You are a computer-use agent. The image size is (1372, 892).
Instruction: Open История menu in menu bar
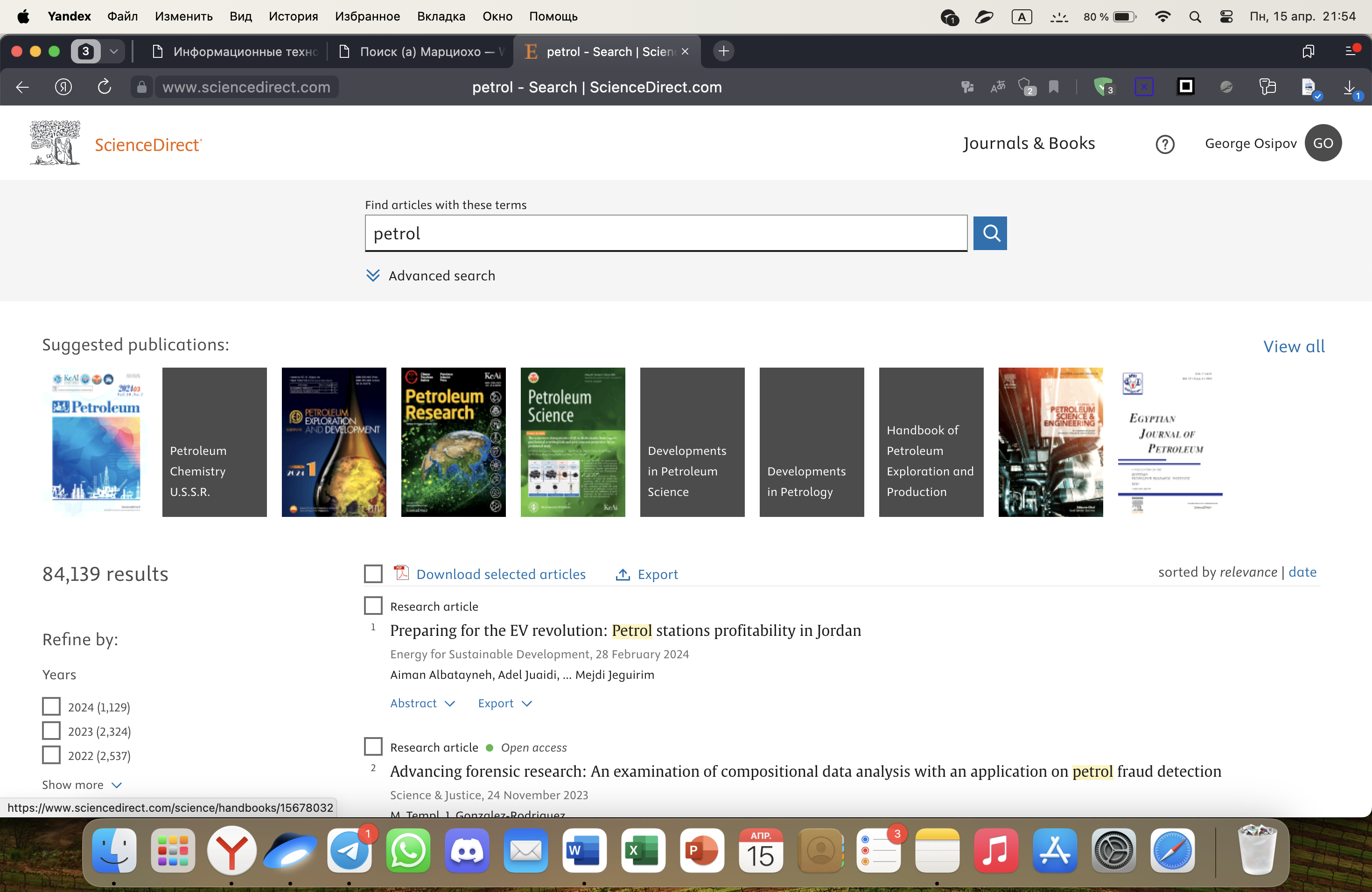click(x=293, y=17)
